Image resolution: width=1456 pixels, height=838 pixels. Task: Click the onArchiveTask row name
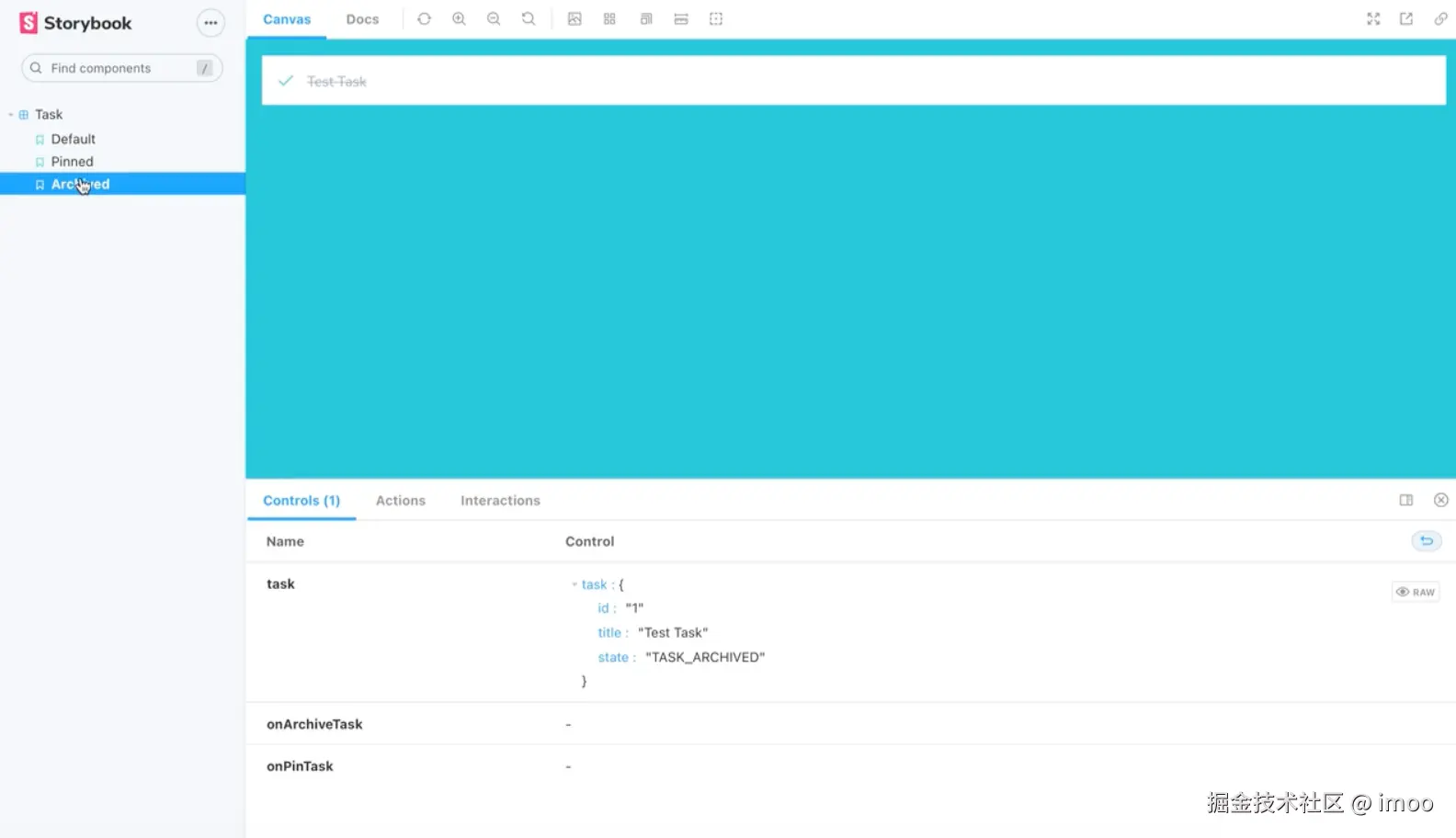click(x=314, y=724)
